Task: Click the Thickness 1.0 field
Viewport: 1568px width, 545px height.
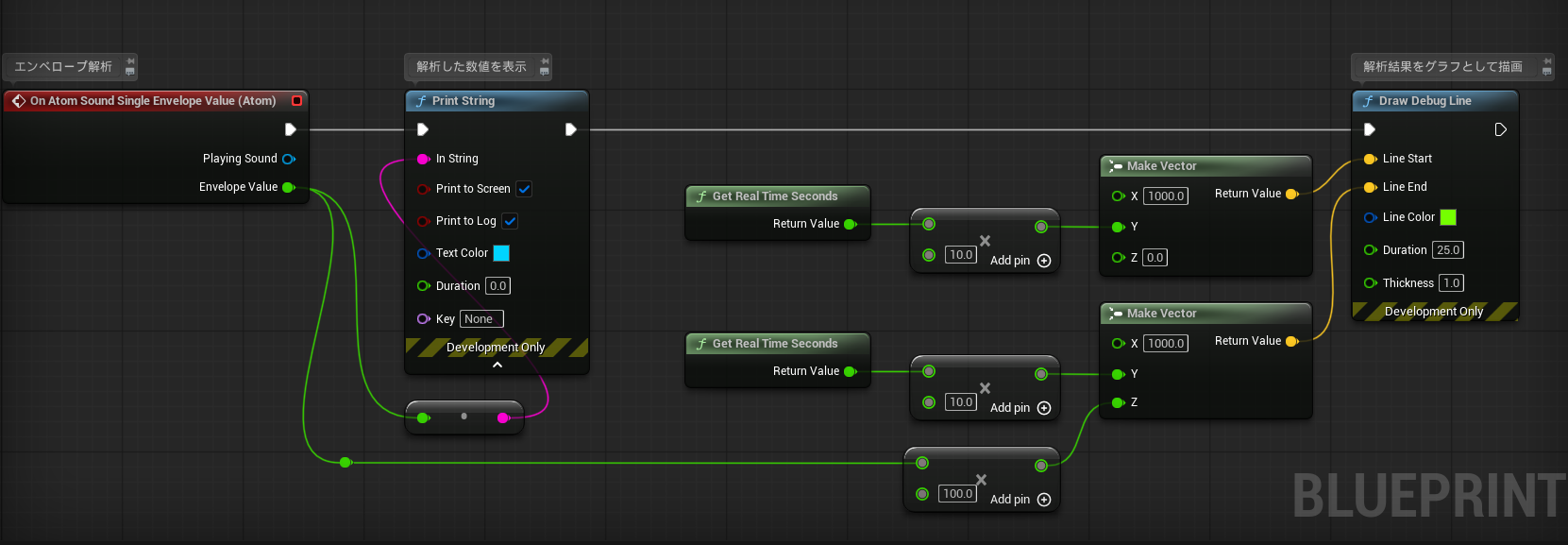Action: (1452, 283)
